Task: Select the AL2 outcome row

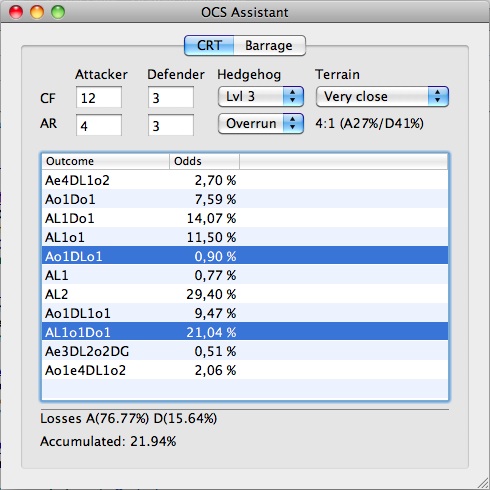Action: coord(245,294)
